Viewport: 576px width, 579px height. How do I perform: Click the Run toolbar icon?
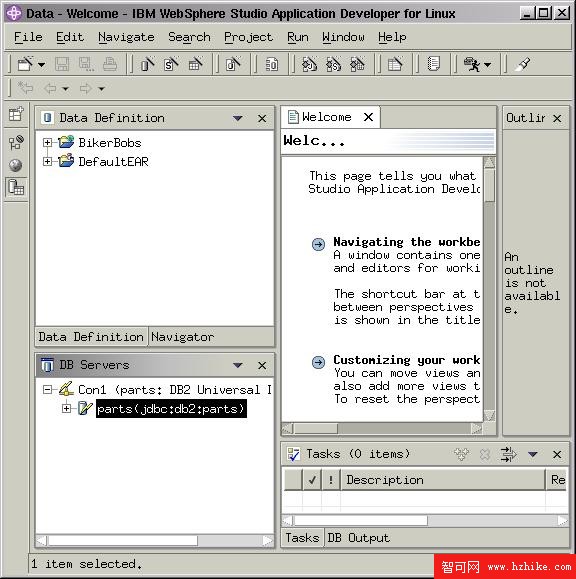[x=472, y=64]
